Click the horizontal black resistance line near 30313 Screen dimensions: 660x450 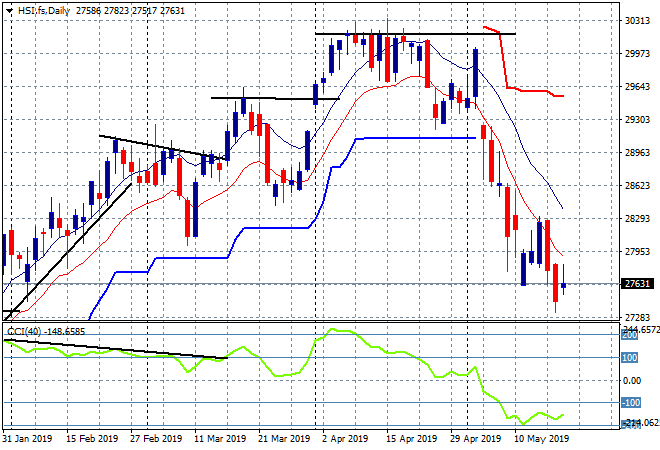point(415,34)
